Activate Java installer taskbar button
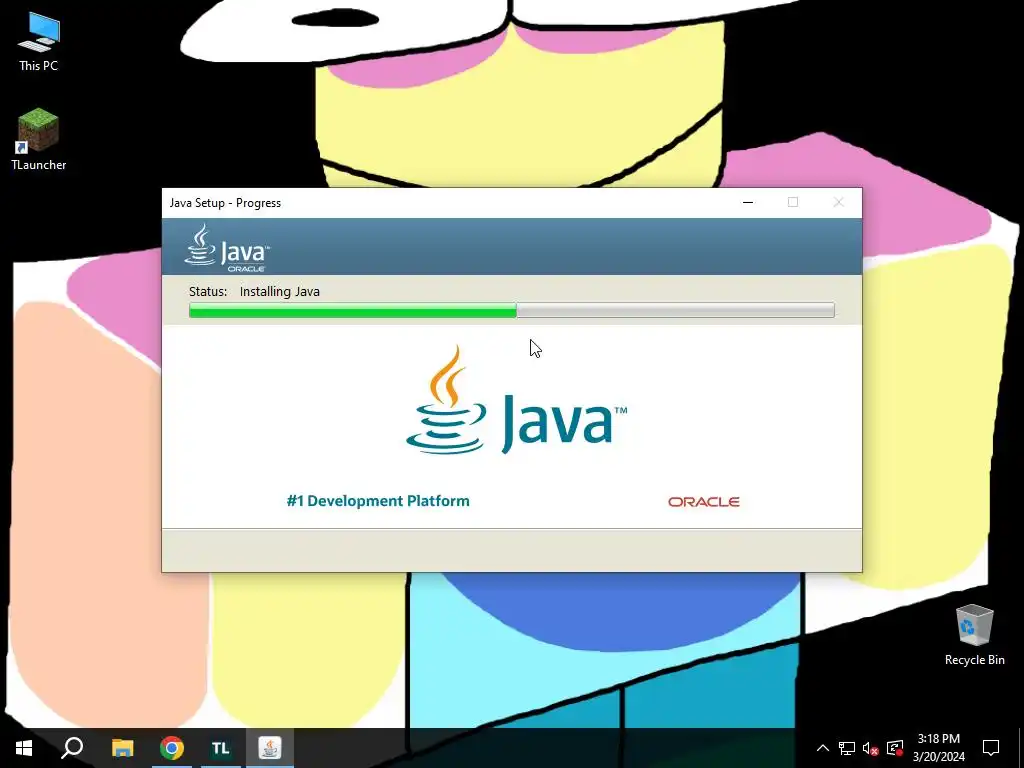The image size is (1024, 768). click(x=270, y=748)
